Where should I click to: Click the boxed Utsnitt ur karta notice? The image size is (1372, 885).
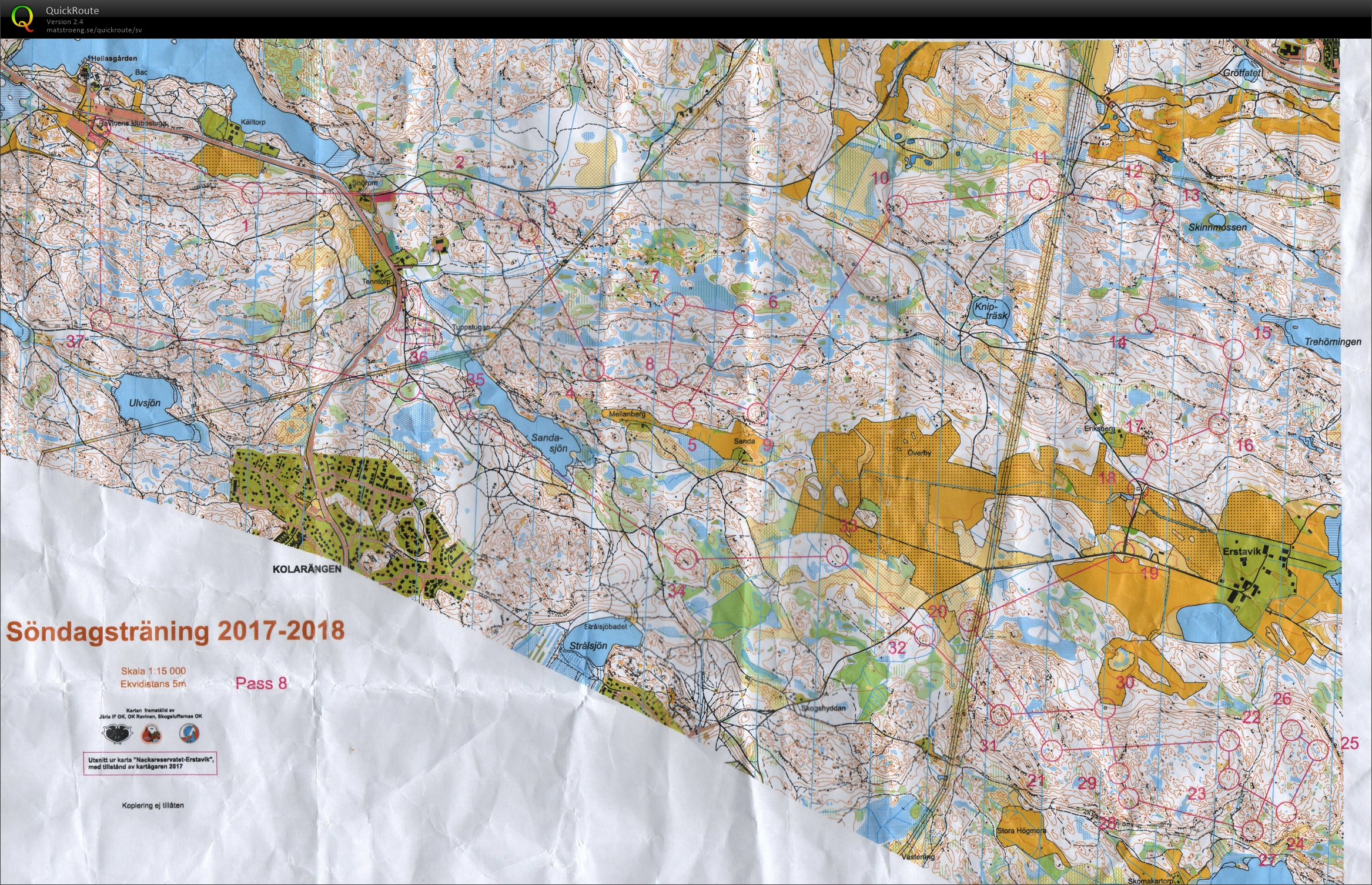pyautogui.click(x=151, y=763)
